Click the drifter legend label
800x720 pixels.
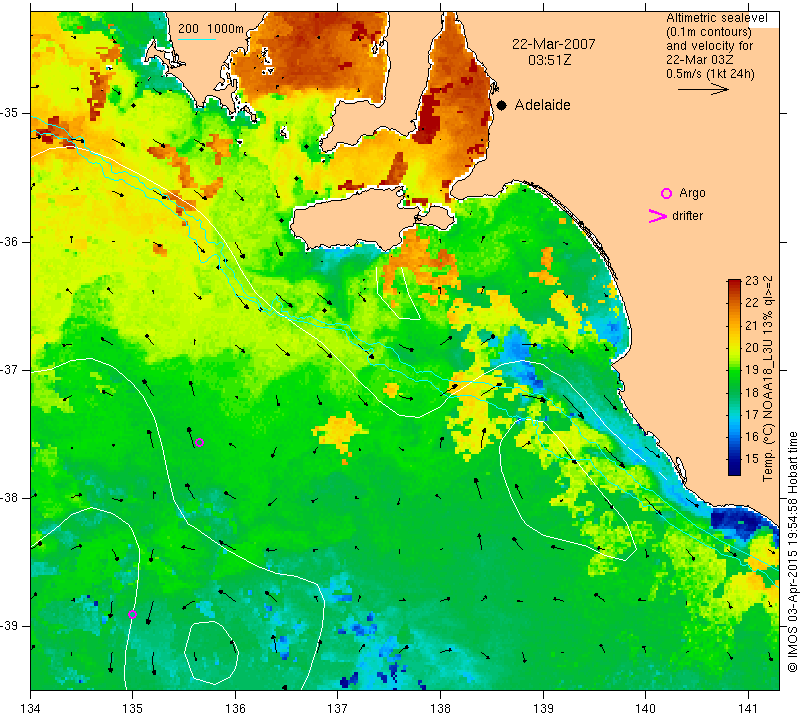click(687, 216)
